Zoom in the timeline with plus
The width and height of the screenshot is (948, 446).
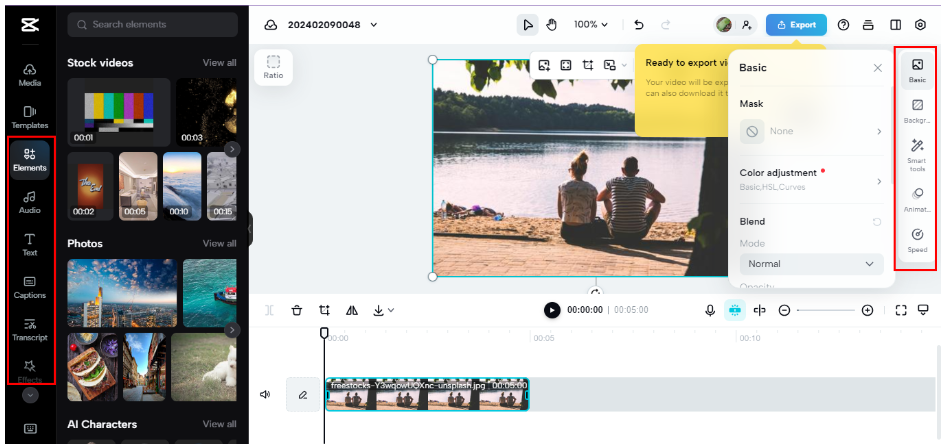tap(867, 310)
